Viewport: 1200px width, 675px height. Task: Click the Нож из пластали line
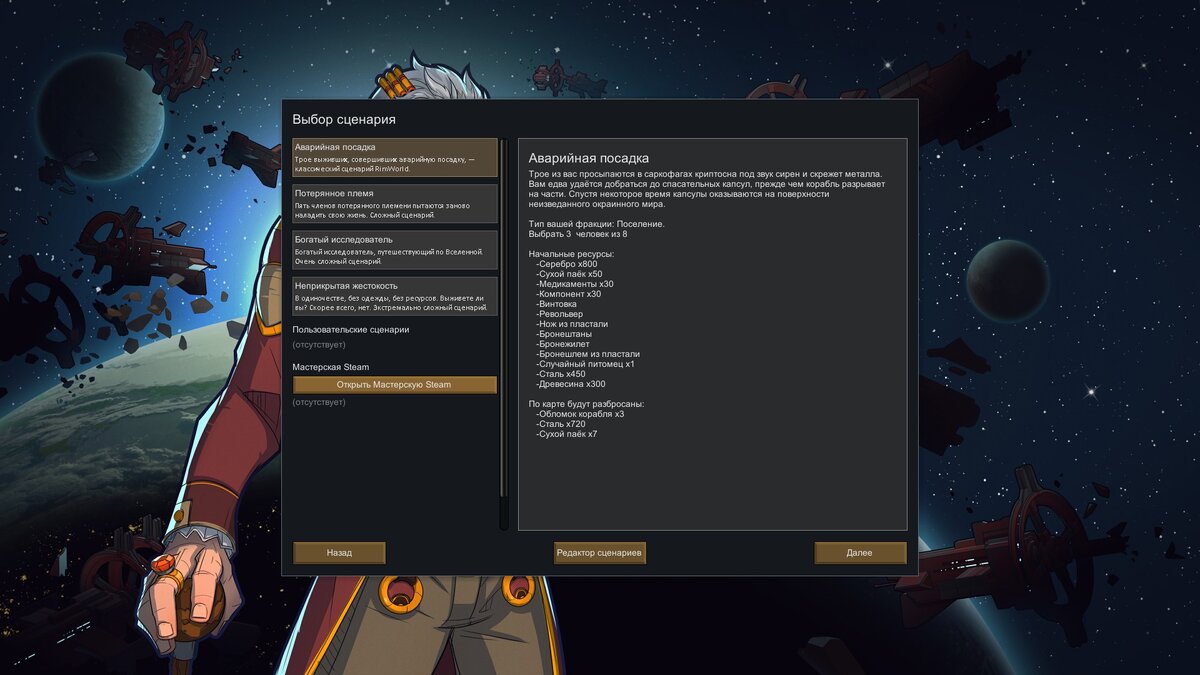click(572, 324)
